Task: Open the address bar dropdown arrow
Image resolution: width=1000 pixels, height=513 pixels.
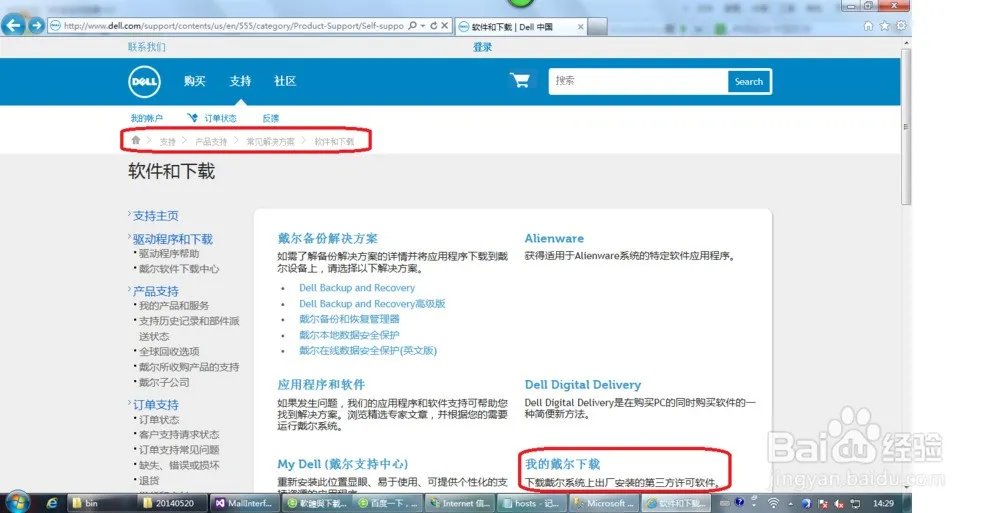Action: 422,26
